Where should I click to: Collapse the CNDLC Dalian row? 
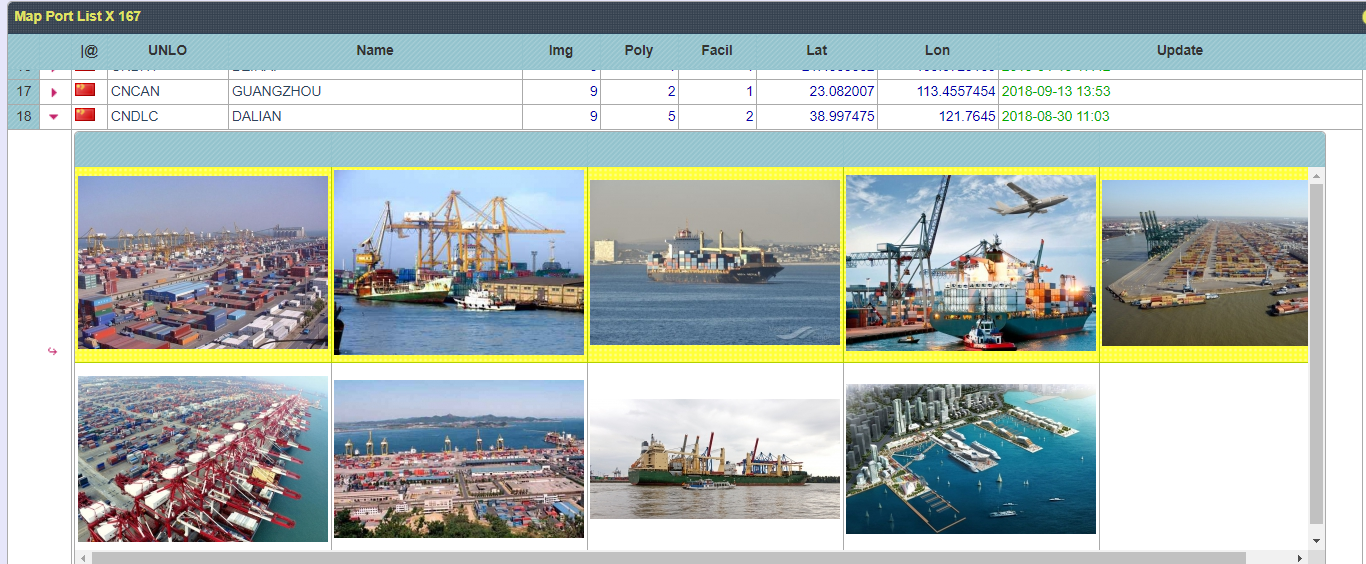pyautogui.click(x=54, y=116)
